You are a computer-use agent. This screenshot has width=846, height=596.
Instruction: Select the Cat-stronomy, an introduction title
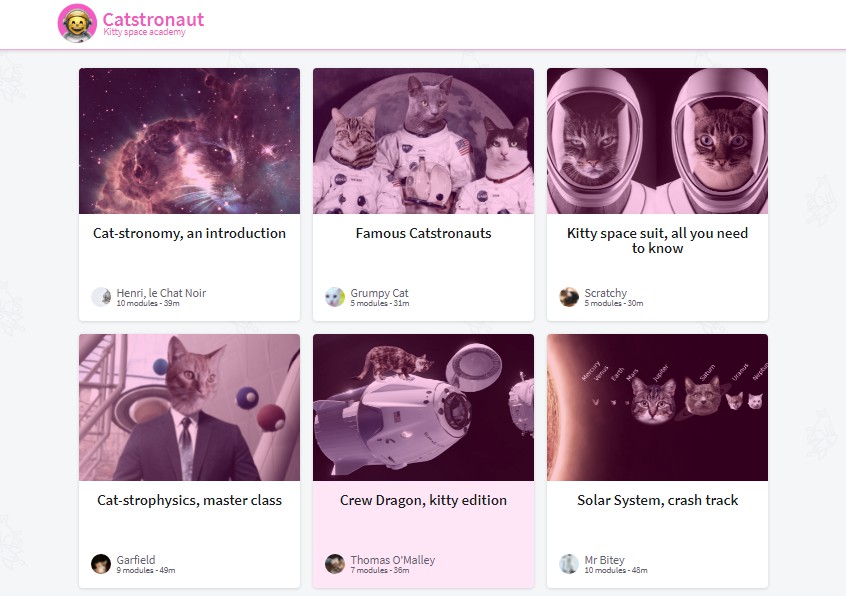pos(189,233)
